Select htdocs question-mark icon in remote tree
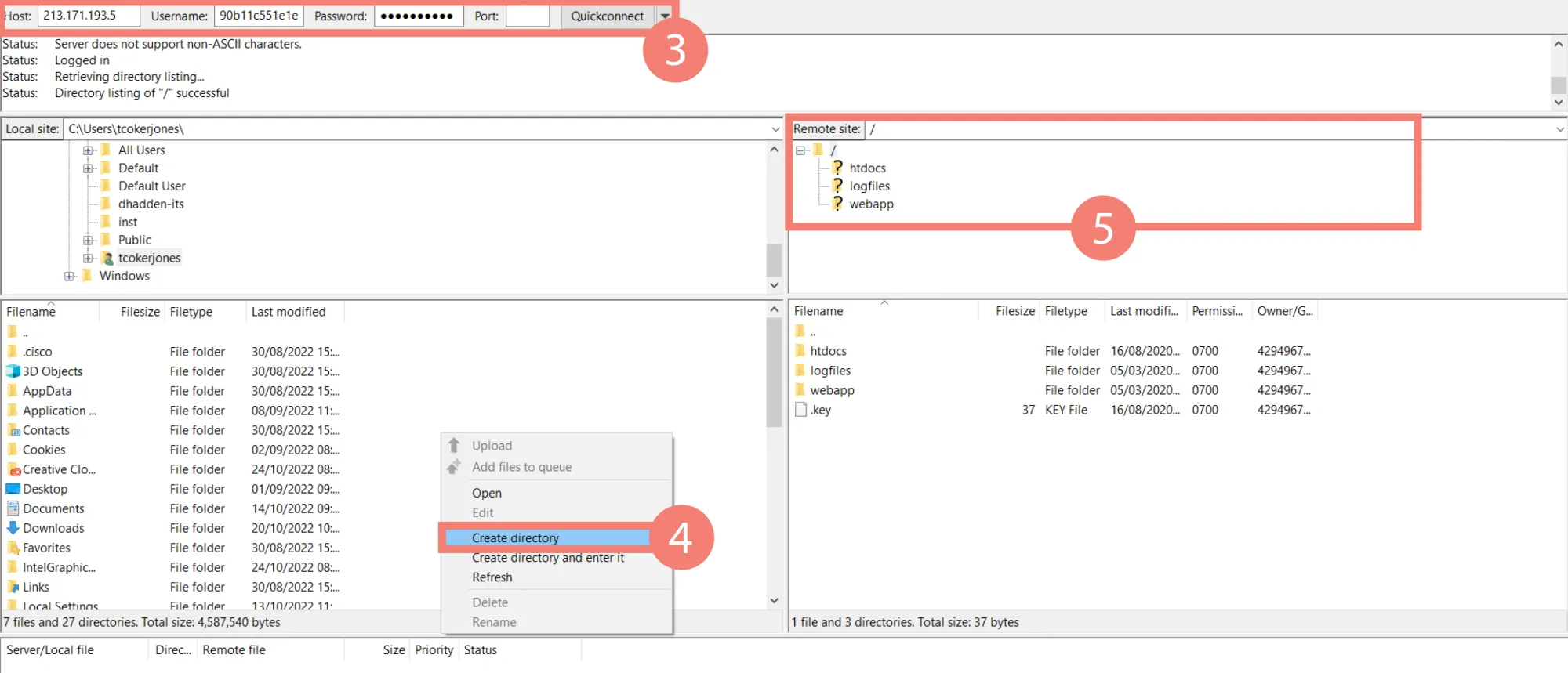The height and width of the screenshot is (673, 1568). (837, 168)
